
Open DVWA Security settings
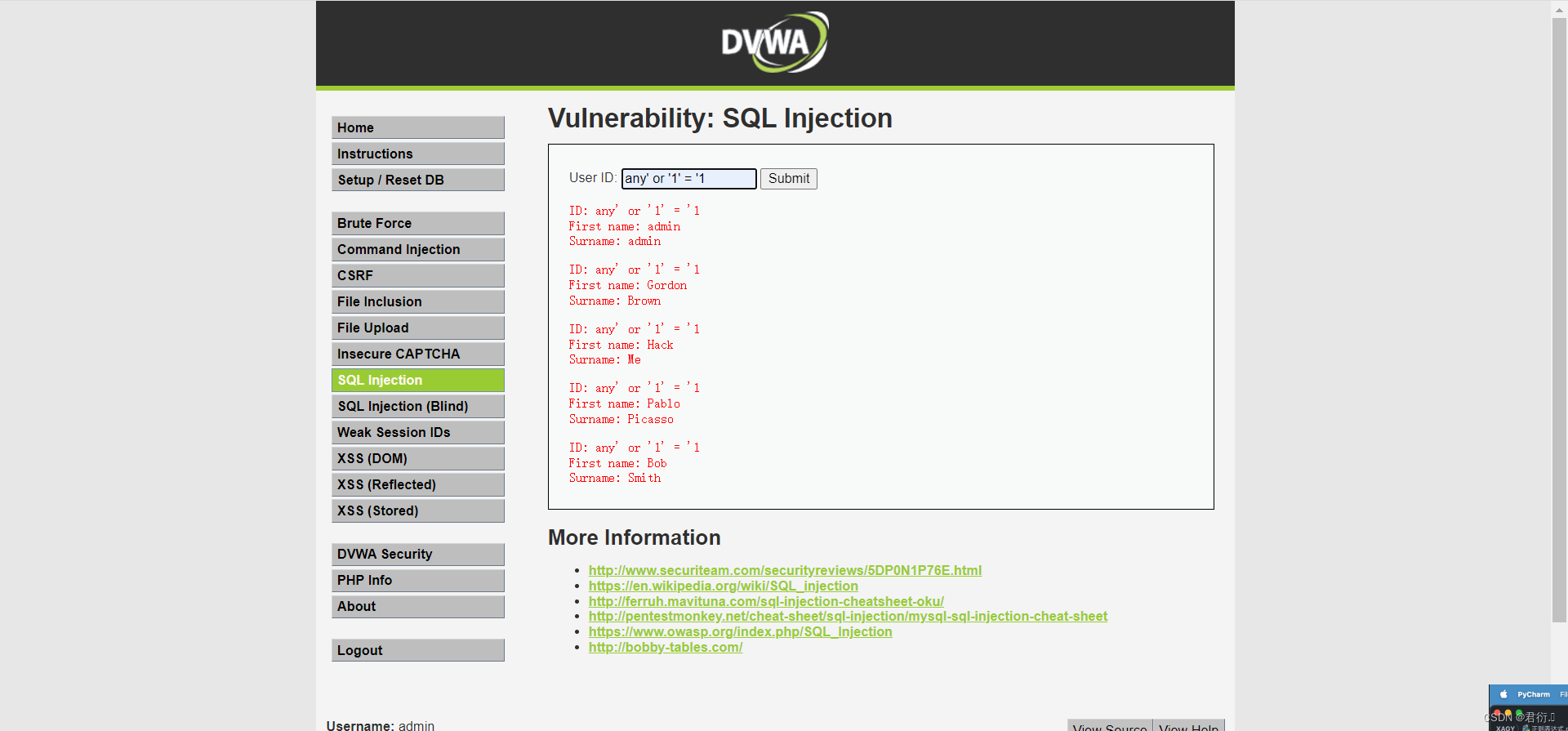point(417,554)
